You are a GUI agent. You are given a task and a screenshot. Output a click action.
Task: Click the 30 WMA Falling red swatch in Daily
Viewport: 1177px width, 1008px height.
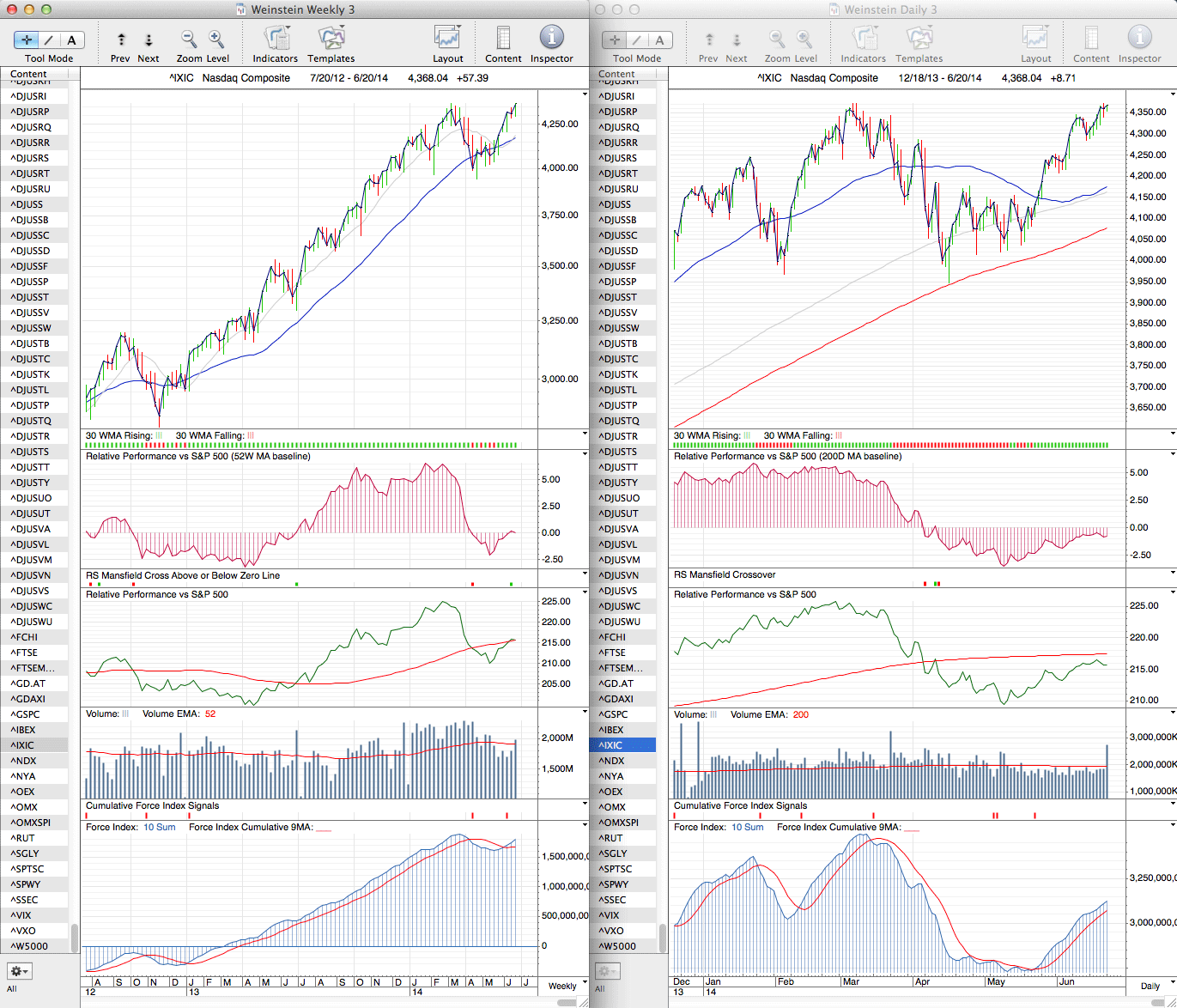point(839,436)
